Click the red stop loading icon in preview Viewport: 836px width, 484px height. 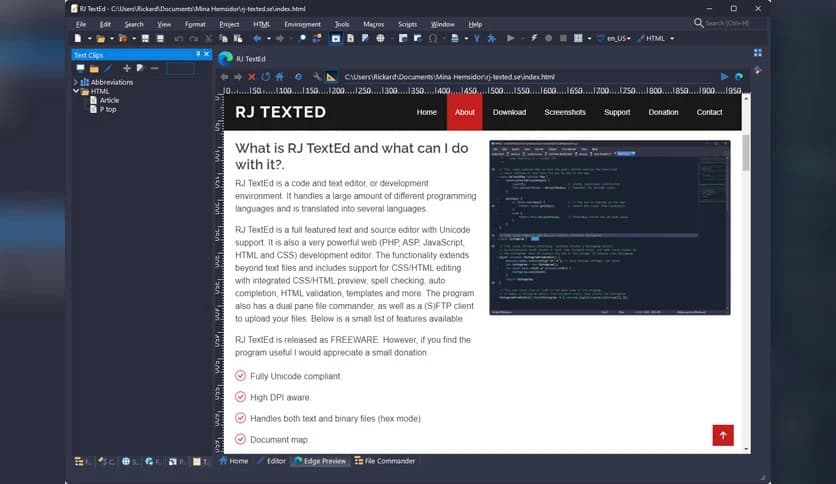click(251, 77)
